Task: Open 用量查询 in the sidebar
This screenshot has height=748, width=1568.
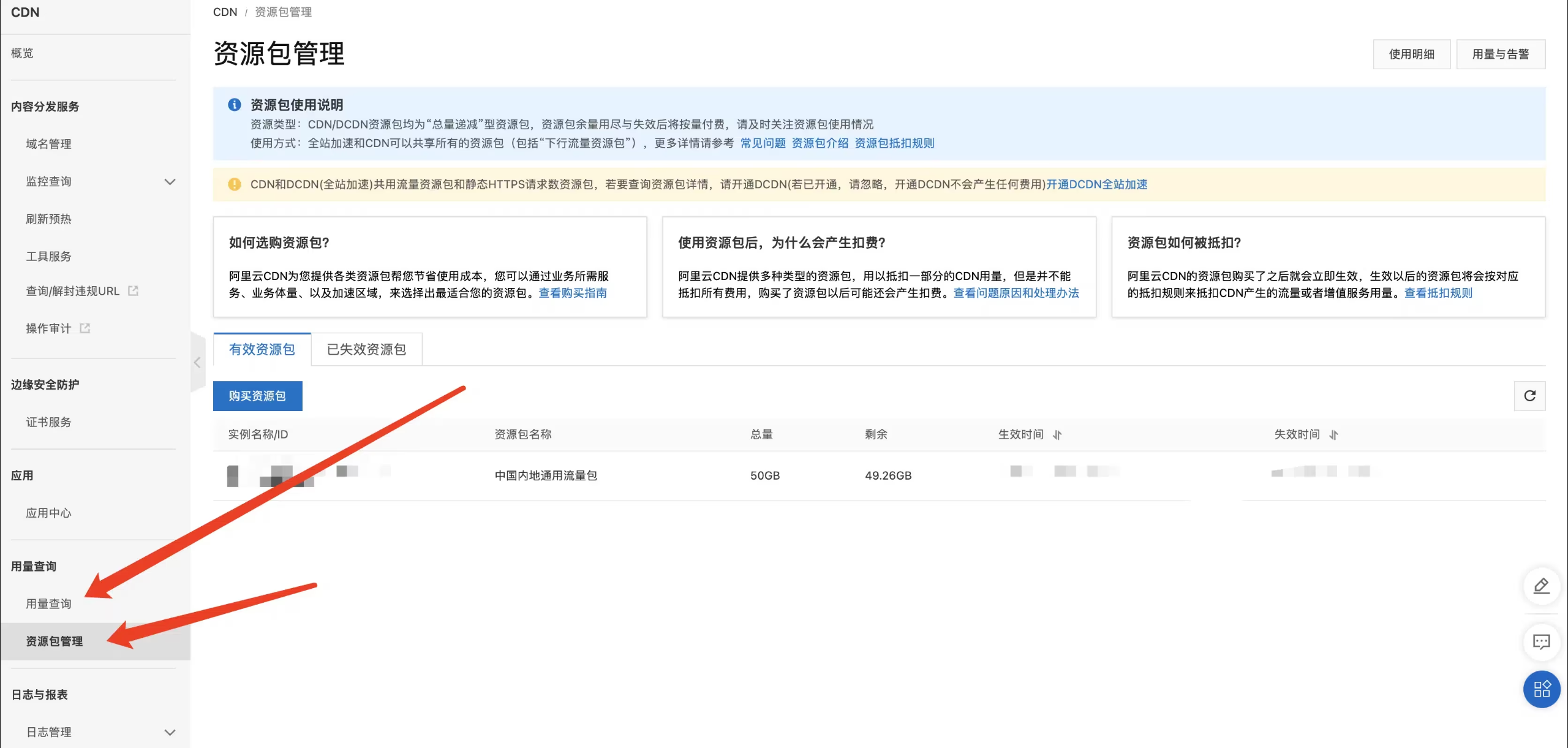Action: coord(48,604)
